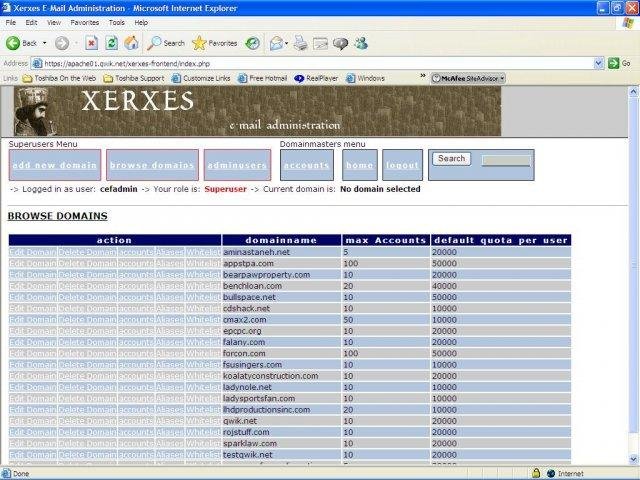Click Edit Domain for bullspace.net

(33, 297)
